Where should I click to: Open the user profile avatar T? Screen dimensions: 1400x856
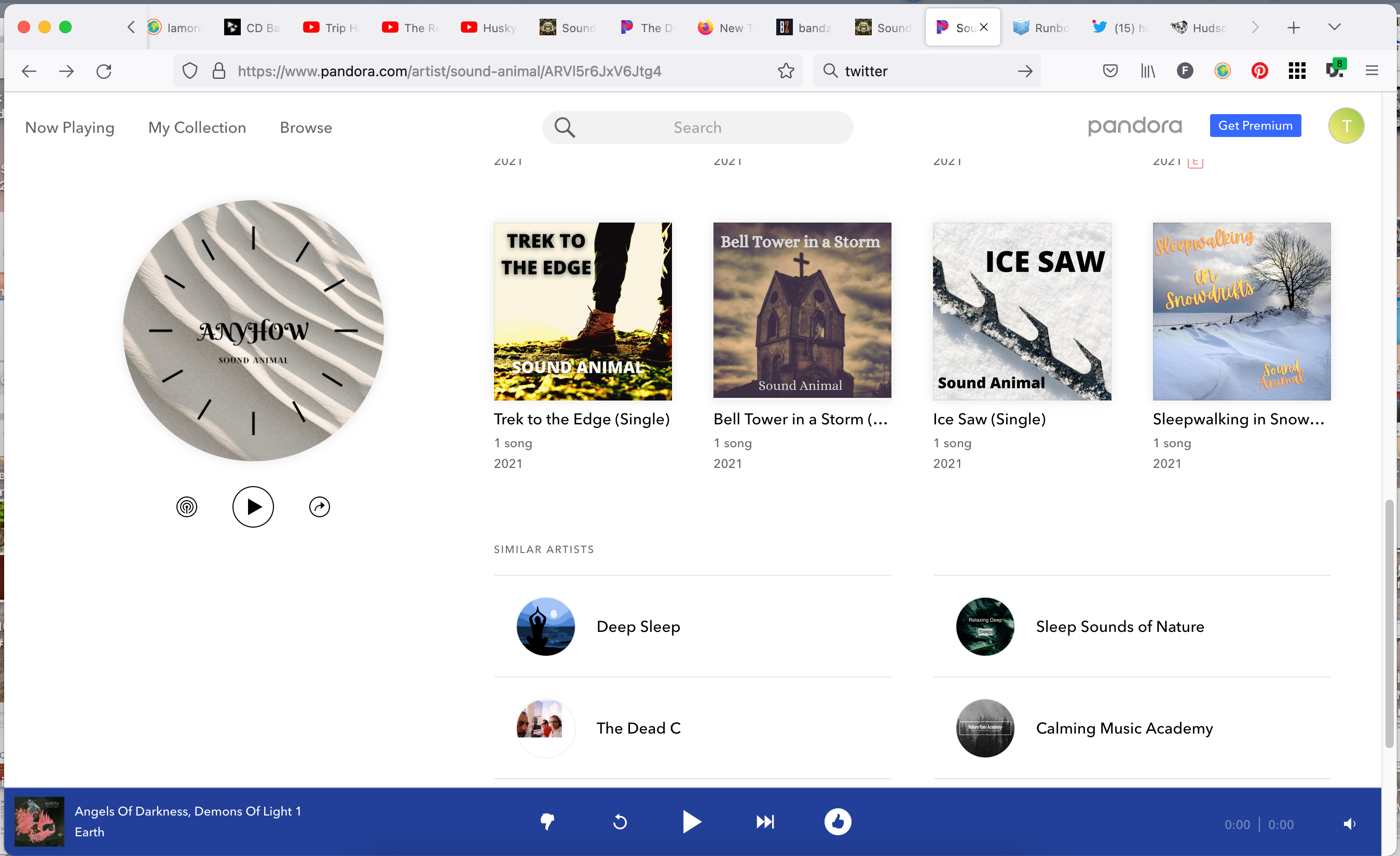pos(1346,126)
